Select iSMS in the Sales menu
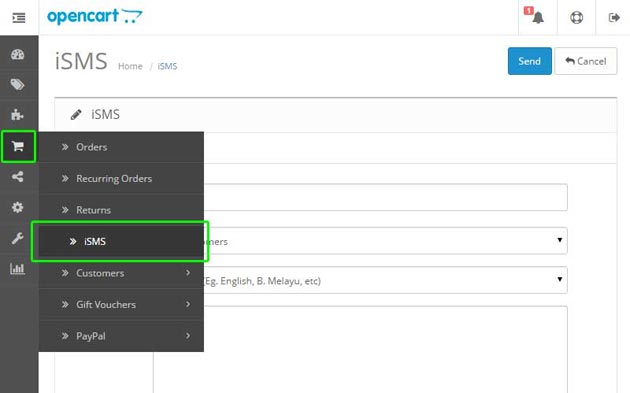 (x=121, y=241)
